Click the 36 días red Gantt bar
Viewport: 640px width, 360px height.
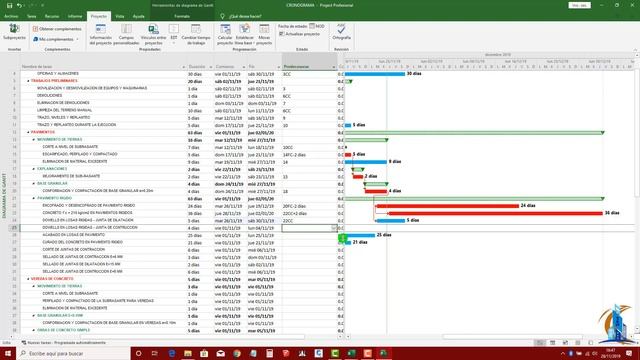click(x=496, y=213)
